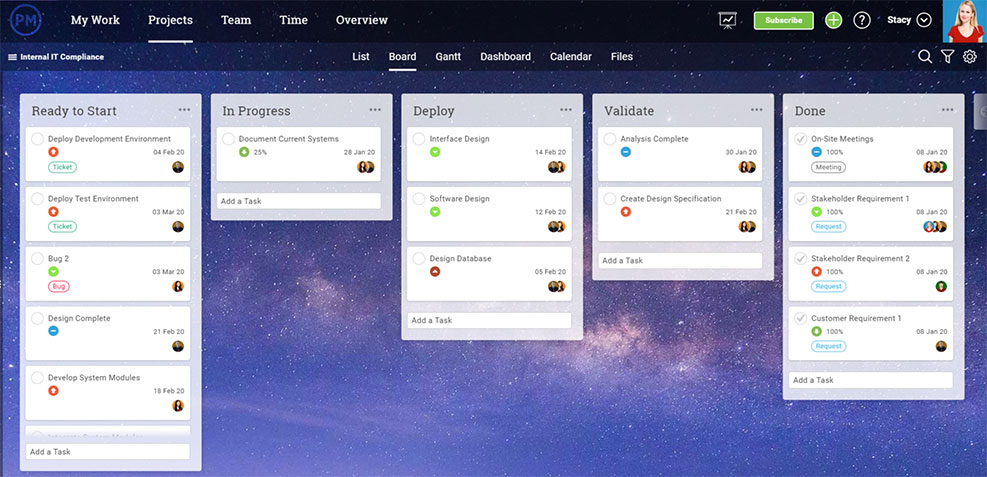Click 100% progress on Stakeholder Requirement 2

(835, 272)
